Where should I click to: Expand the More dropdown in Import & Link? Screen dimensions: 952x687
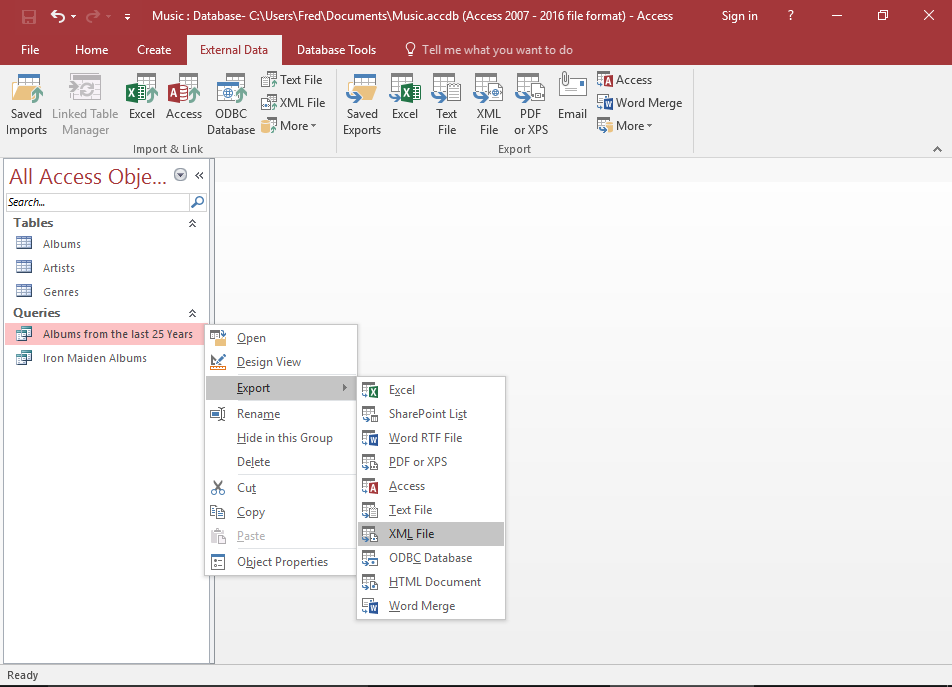pyautogui.click(x=290, y=126)
